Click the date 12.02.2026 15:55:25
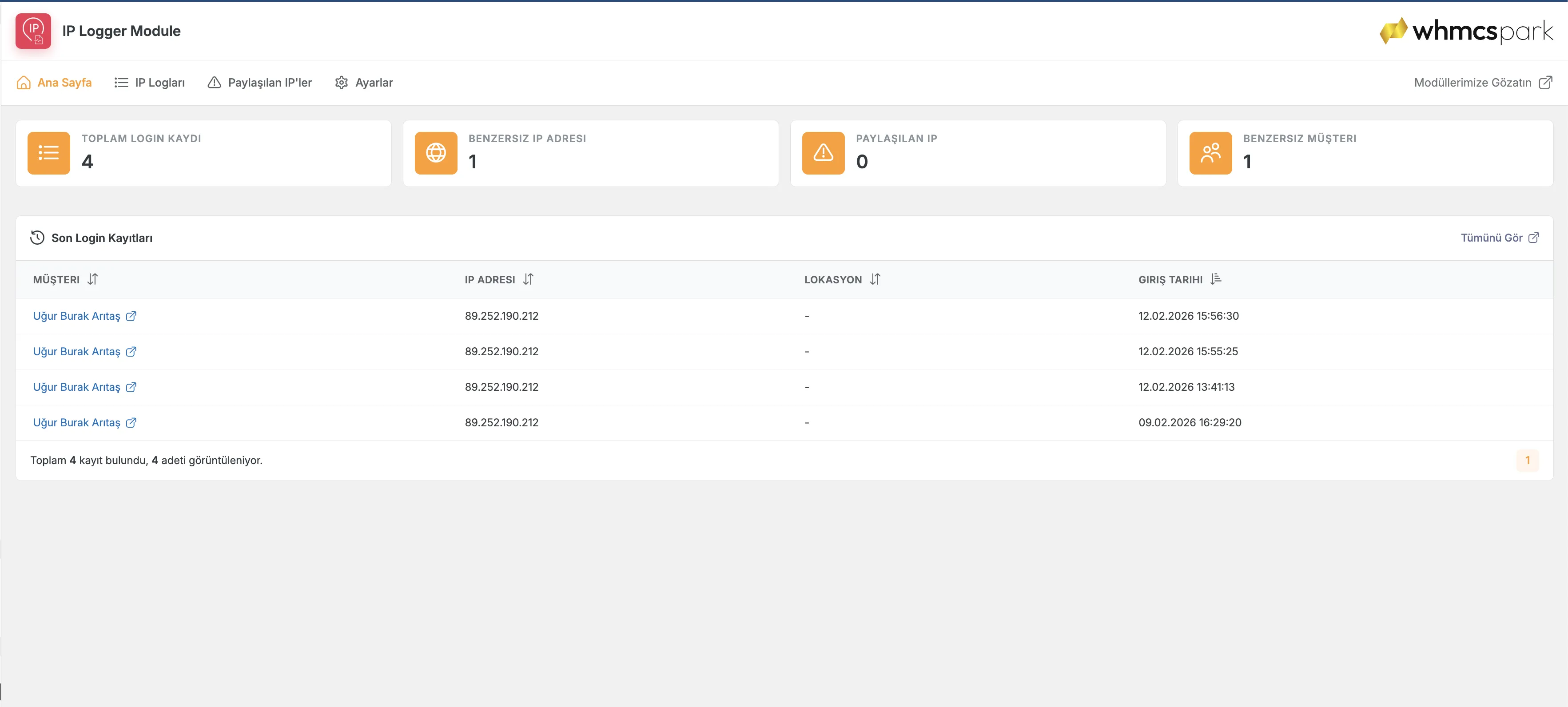The width and height of the screenshot is (1568, 707). [1188, 351]
